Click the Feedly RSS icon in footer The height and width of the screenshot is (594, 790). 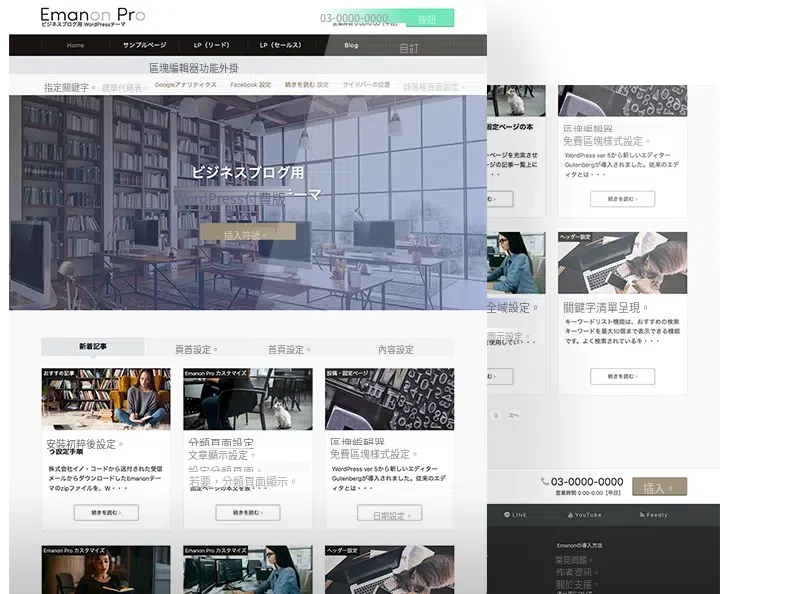coord(642,515)
